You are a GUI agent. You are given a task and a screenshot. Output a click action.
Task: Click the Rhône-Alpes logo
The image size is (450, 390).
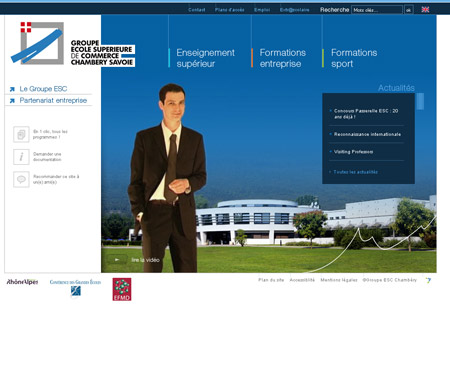(22, 282)
